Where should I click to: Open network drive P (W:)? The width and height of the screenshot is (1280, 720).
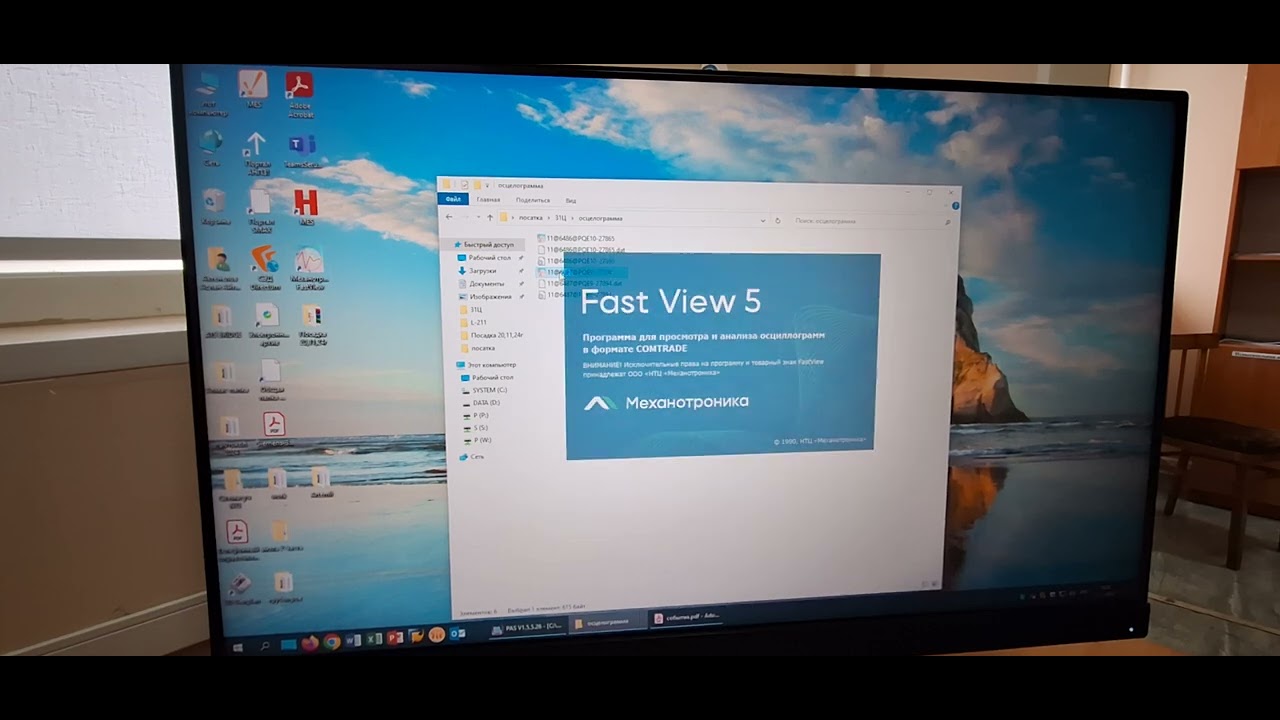pyautogui.click(x=476, y=441)
